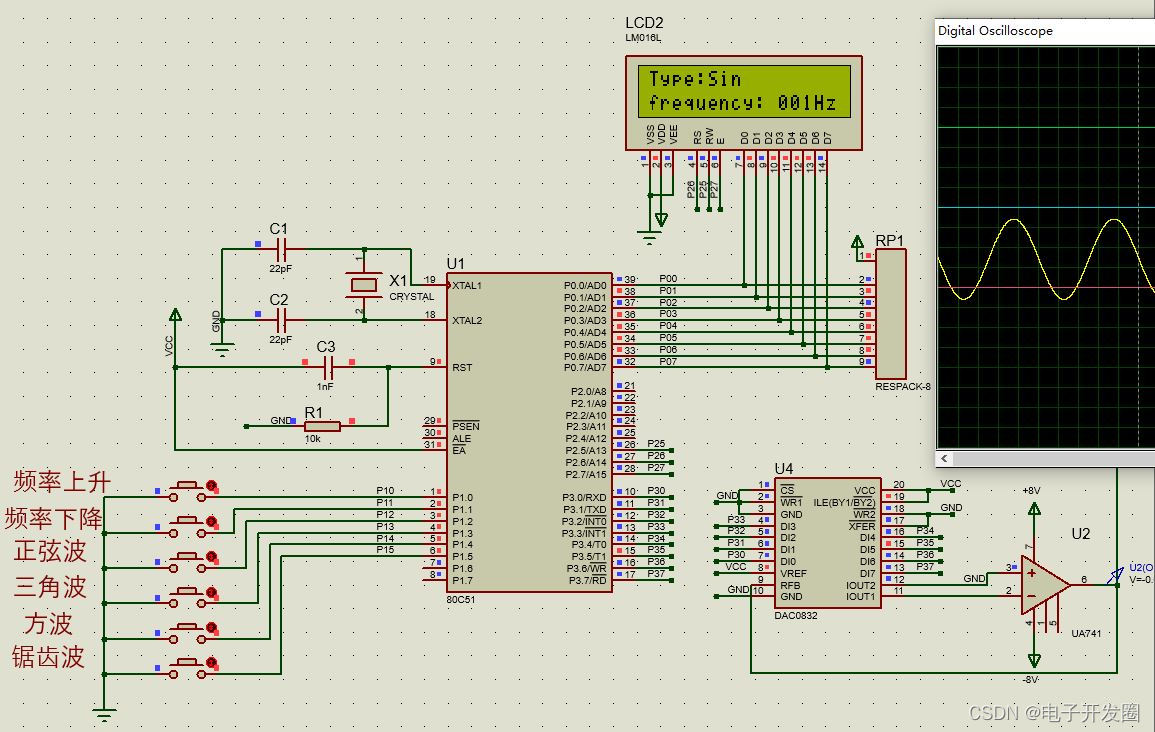The height and width of the screenshot is (732, 1155).
Task: Select the X1 crystal symbol
Action: [364, 284]
